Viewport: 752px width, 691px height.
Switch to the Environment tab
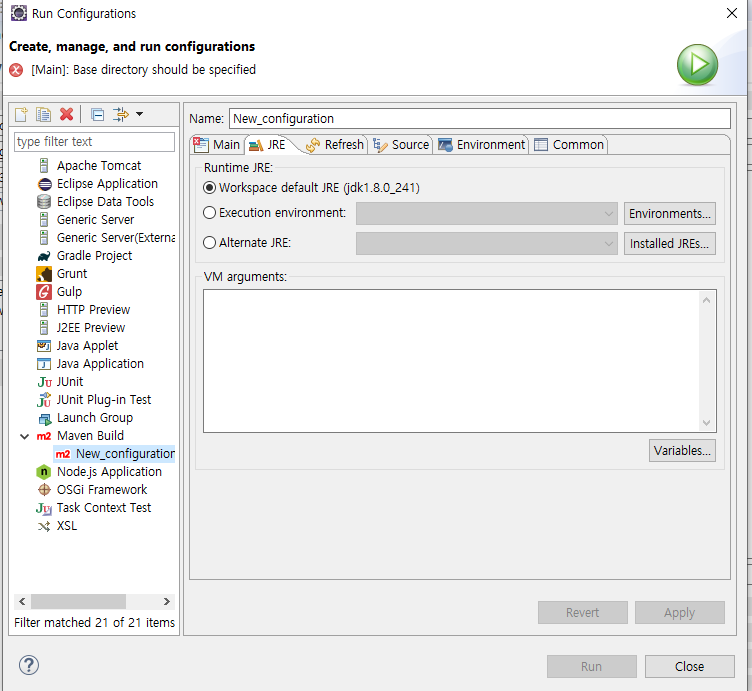(482, 145)
